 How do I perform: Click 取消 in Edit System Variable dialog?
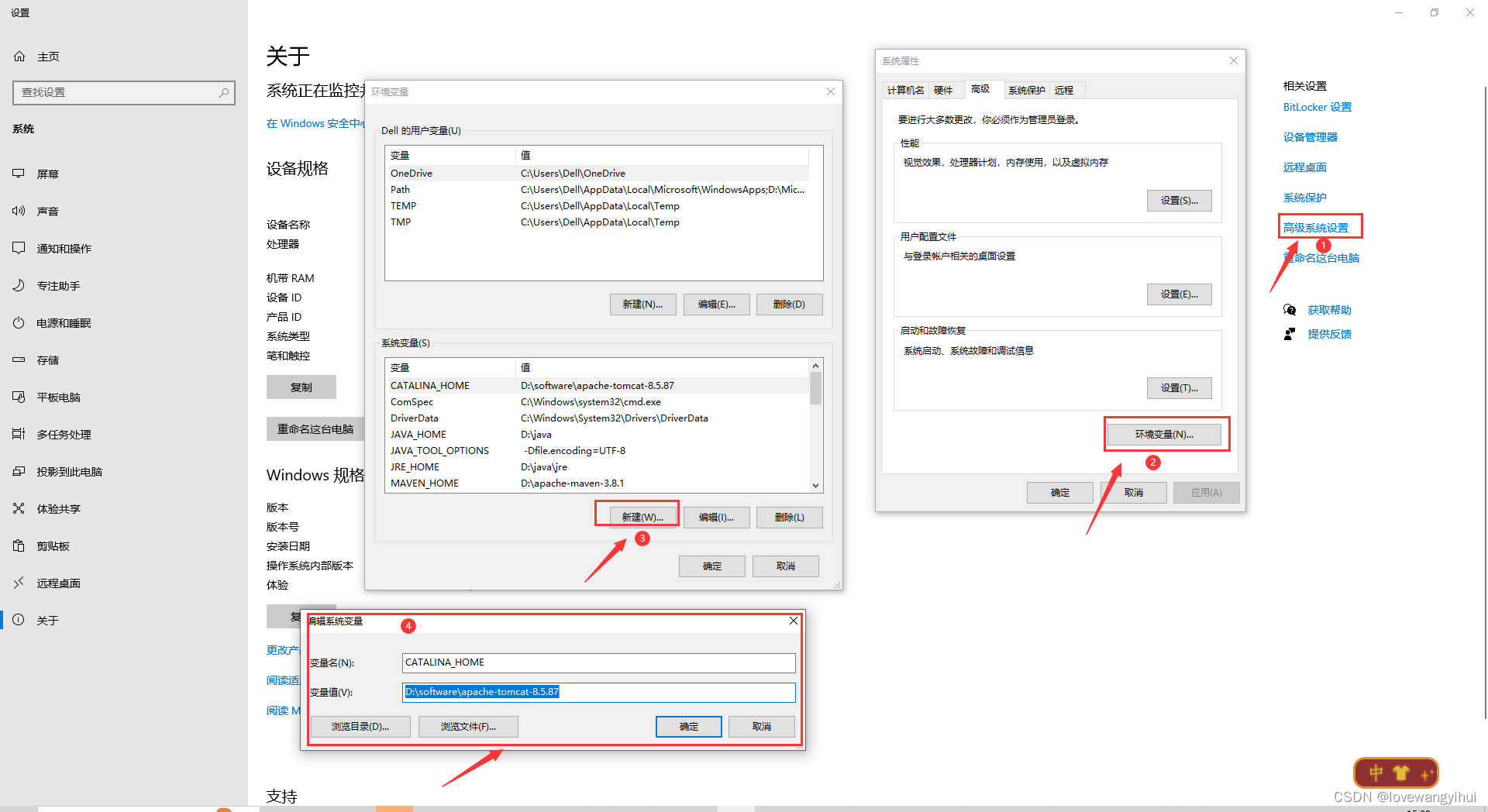click(x=762, y=726)
